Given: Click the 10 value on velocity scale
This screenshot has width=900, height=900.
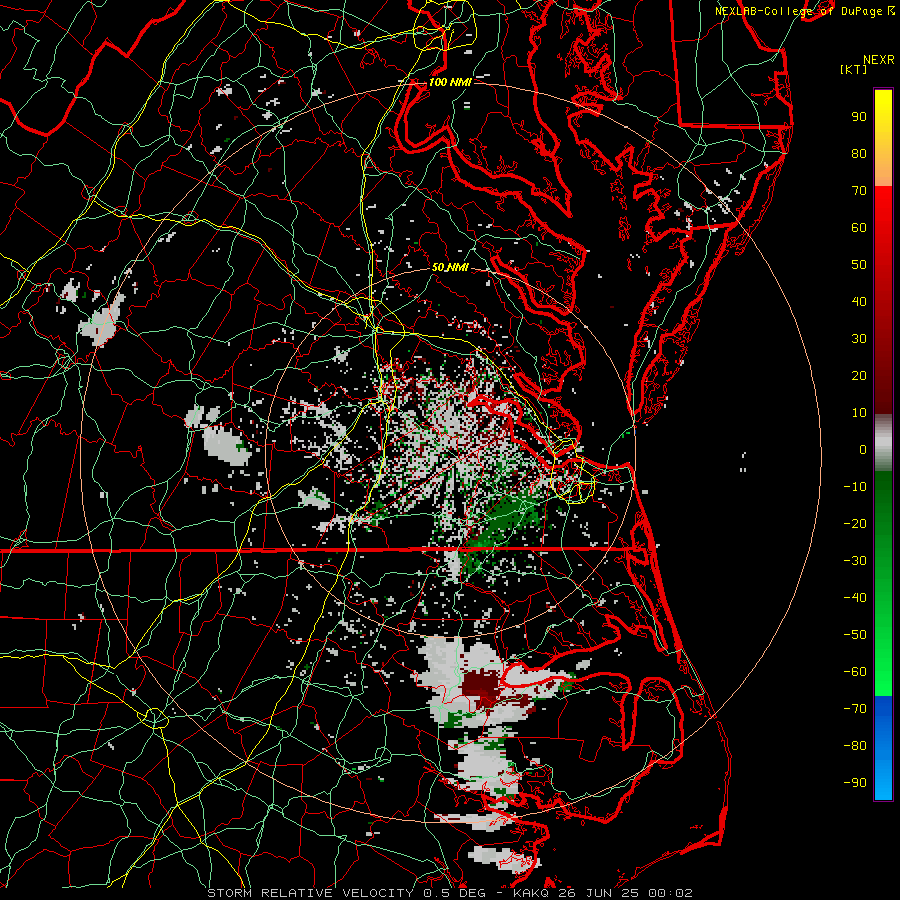Looking at the screenshot, I should click(x=859, y=413).
